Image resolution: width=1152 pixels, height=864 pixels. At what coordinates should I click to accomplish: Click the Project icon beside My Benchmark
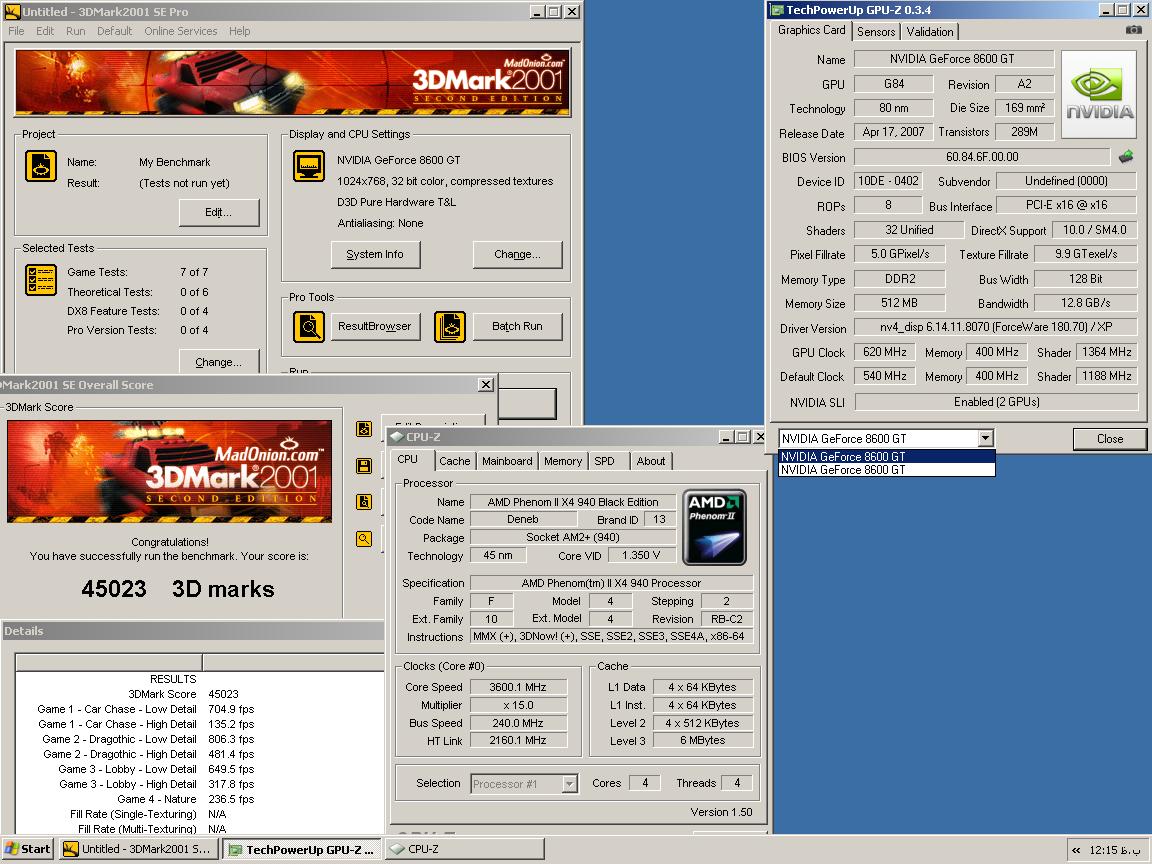point(40,166)
